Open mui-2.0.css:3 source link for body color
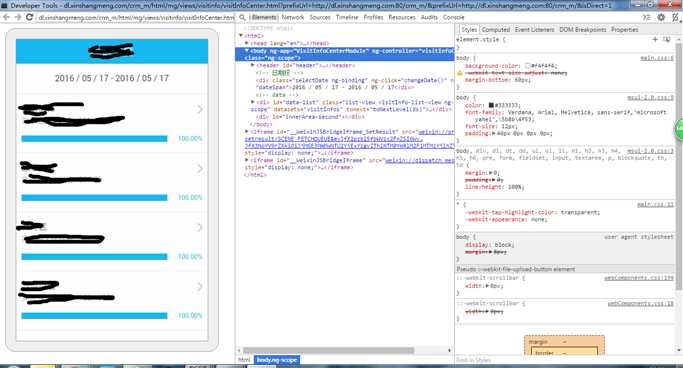Screen dimensions: 683x368 651,98
